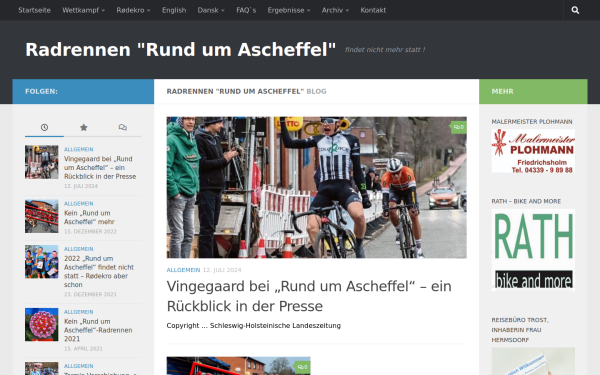The height and width of the screenshot is (375, 600).
Task: Click the featured cyclist finish-line image
Action: (316, 188)
